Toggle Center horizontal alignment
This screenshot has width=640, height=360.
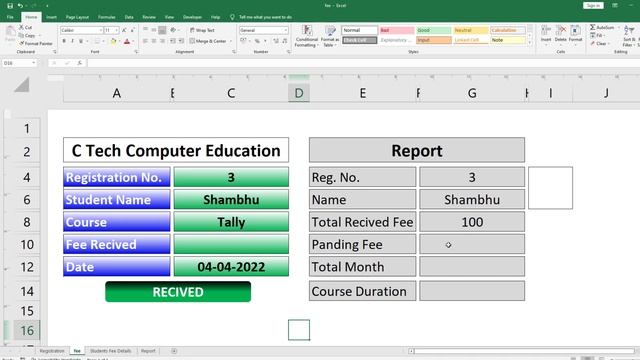coord(154,41)
